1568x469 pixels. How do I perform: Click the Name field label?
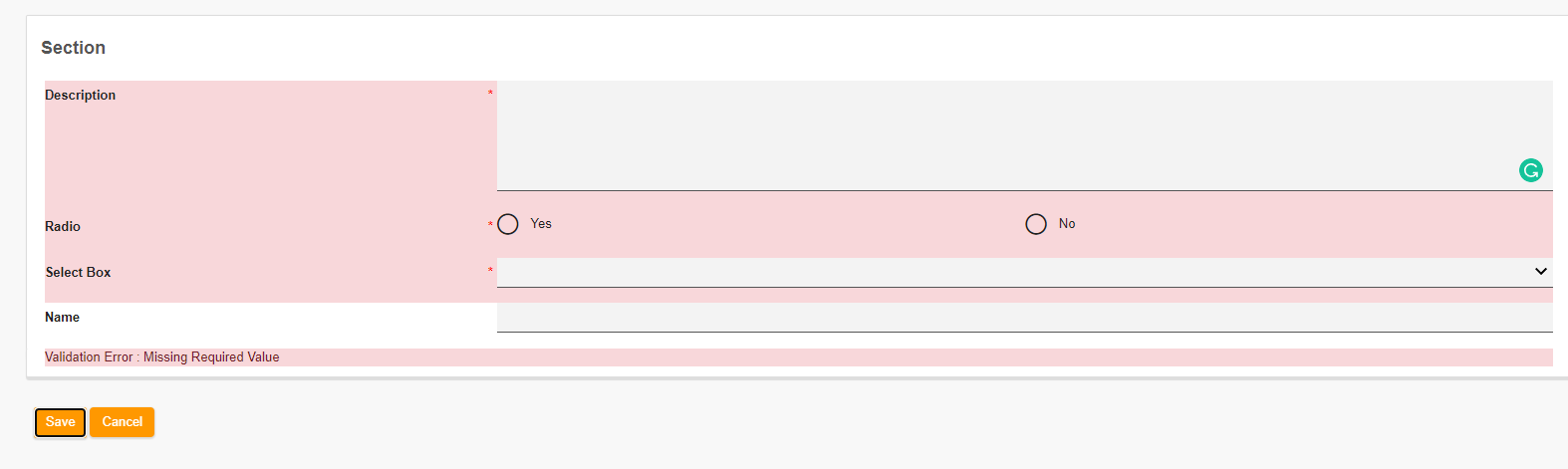(63, 318)
